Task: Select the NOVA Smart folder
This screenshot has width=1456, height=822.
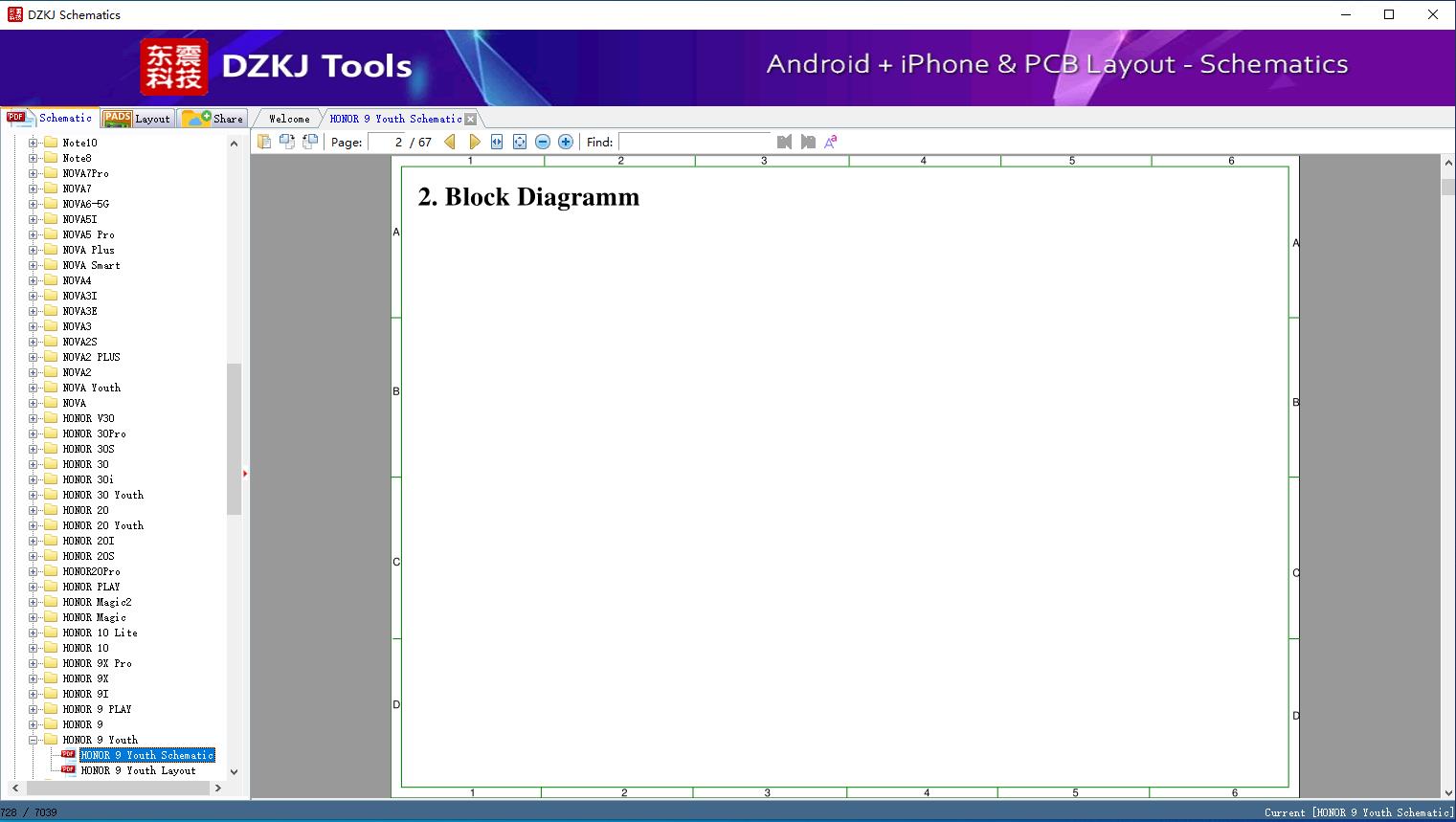Action: (91, 265)
